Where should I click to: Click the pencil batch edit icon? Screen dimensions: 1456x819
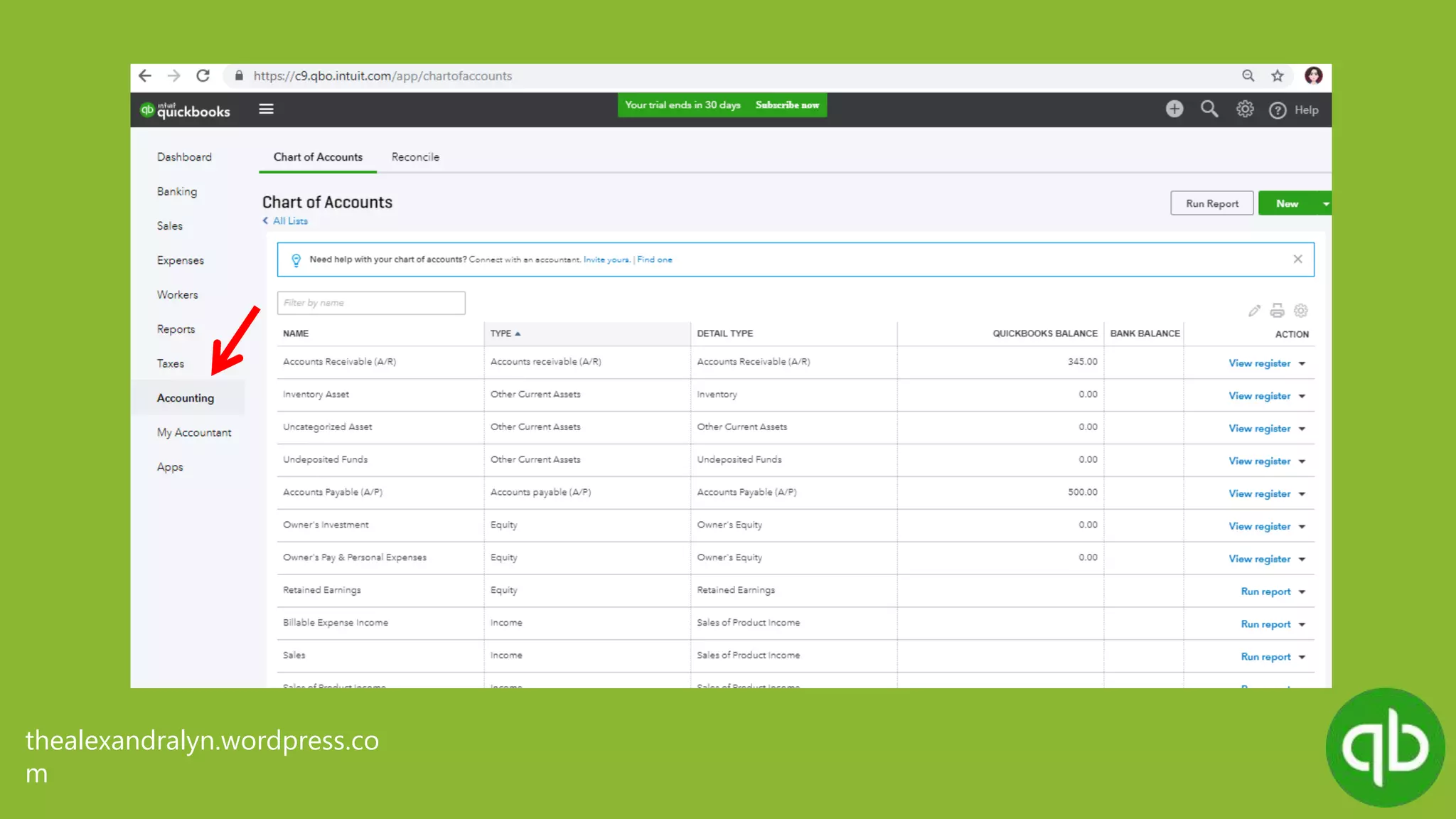tap(1254, 311)
